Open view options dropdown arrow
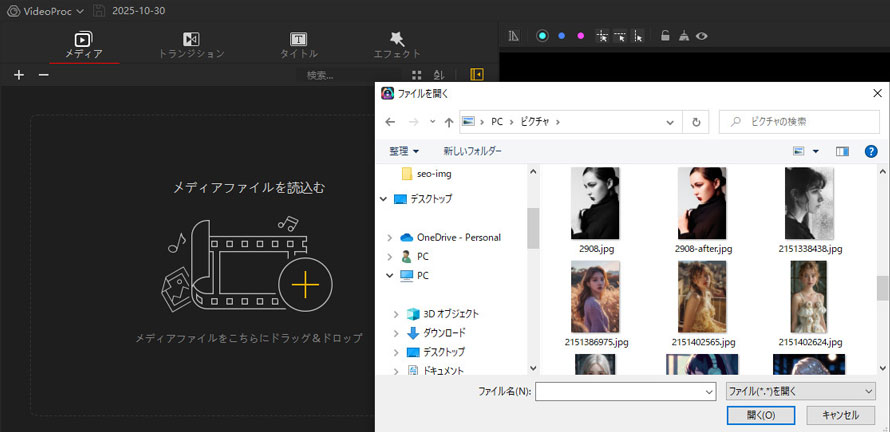890x432 pixels. tap(816, 151)
